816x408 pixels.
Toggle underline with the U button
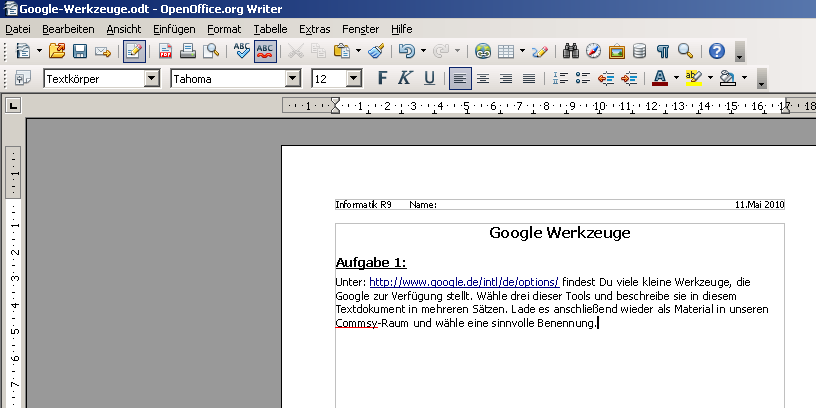point(429,79)
